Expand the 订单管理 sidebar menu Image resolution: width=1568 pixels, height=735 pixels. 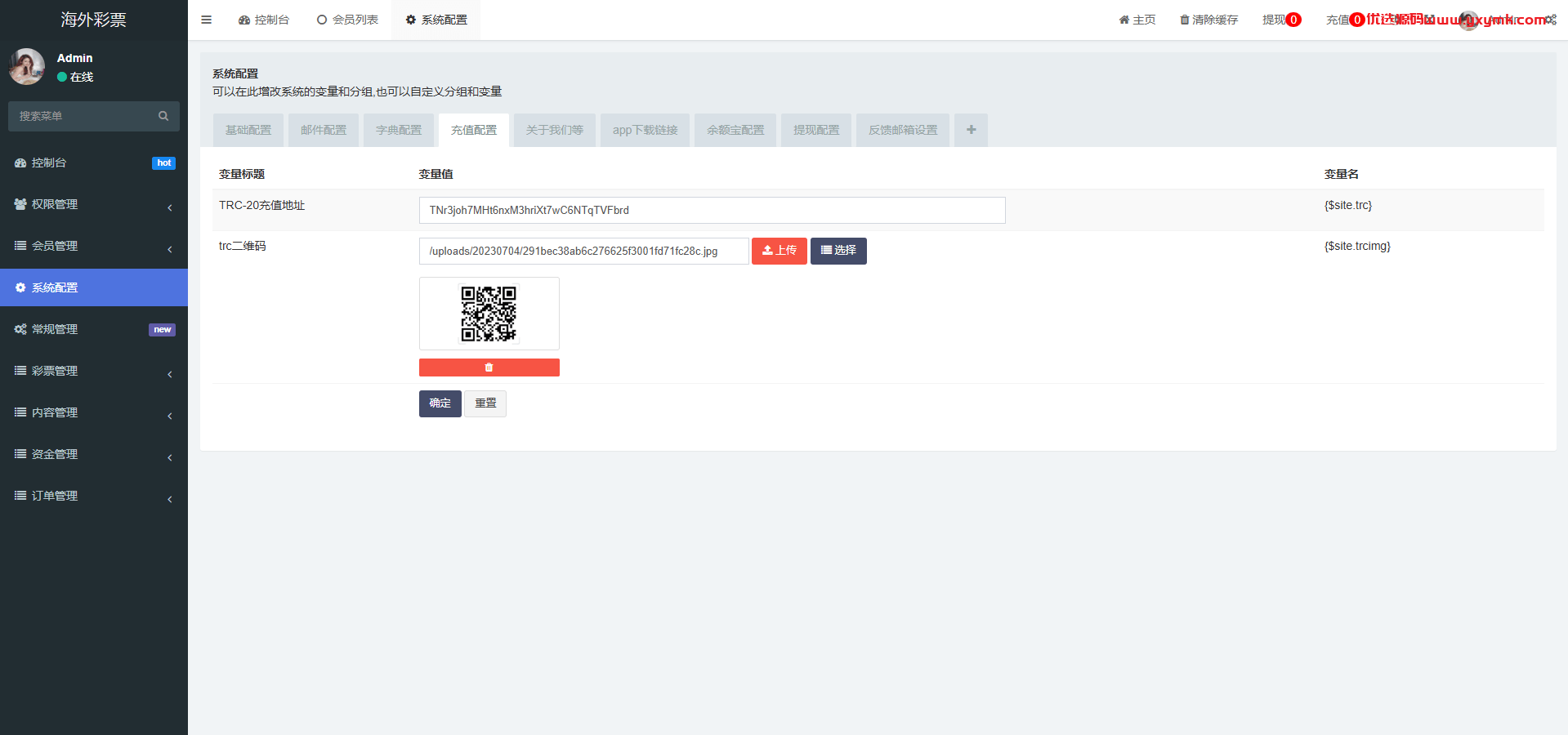click(94, 496)
